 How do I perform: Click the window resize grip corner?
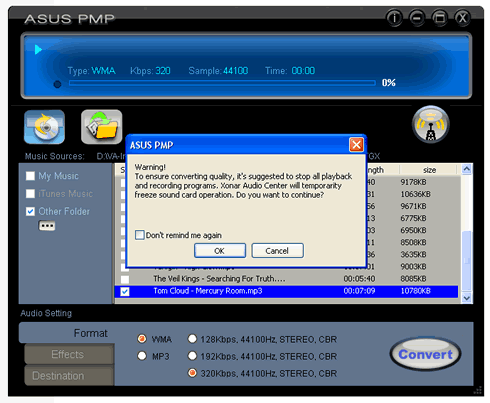point(478,390)
